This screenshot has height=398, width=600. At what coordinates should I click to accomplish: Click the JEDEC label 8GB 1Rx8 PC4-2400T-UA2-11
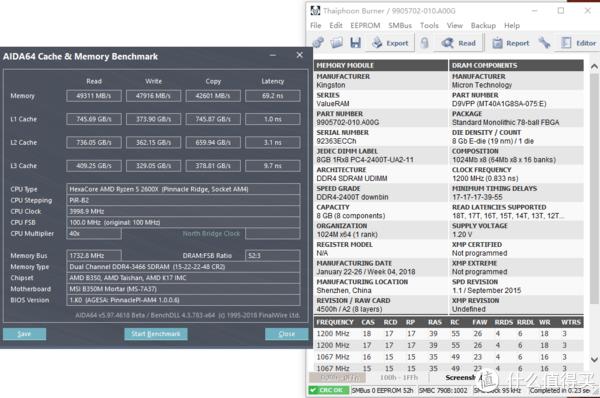coord(365,160)
